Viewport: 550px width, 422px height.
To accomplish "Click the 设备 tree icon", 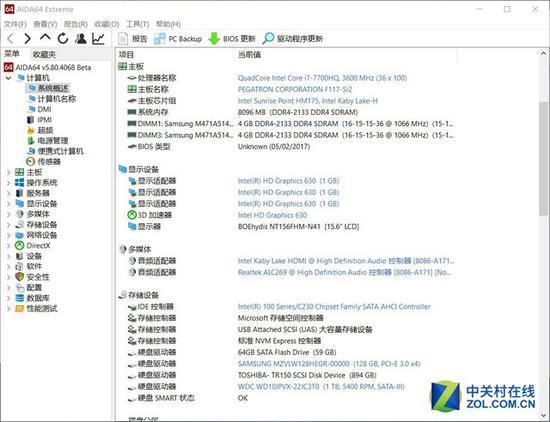I will tap(20, 256).
